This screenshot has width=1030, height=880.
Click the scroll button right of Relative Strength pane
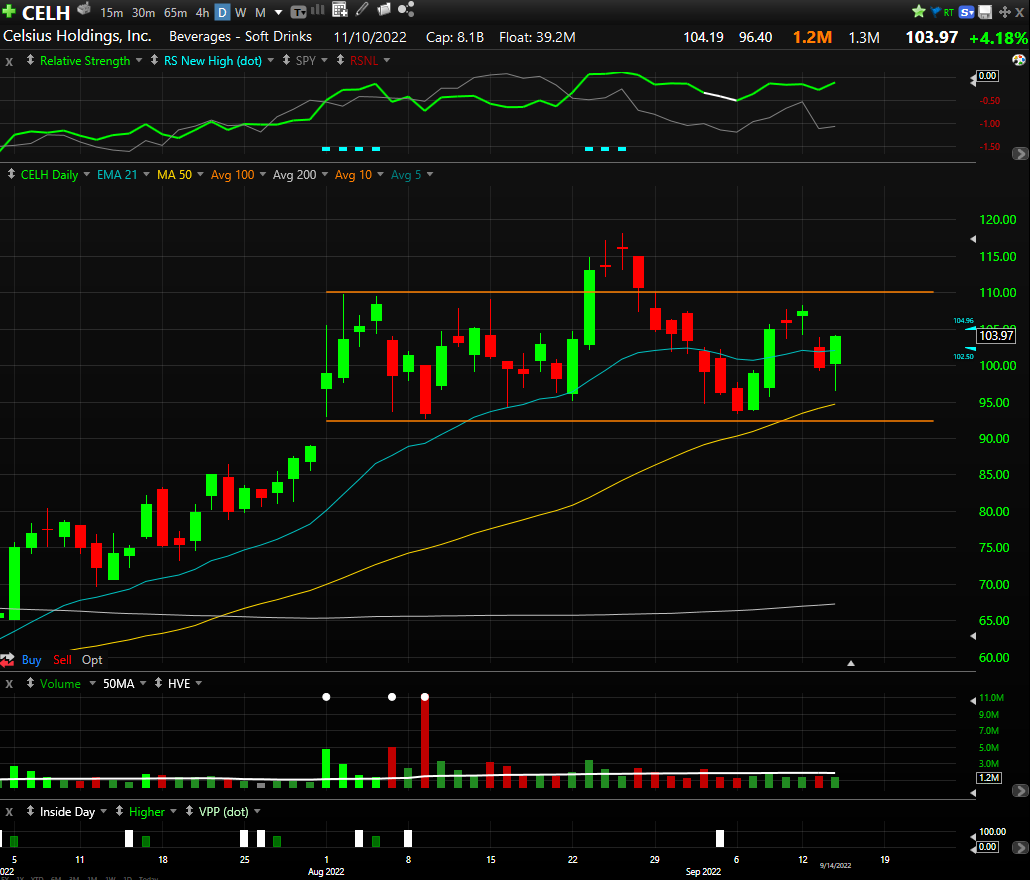click(1020, 154)
